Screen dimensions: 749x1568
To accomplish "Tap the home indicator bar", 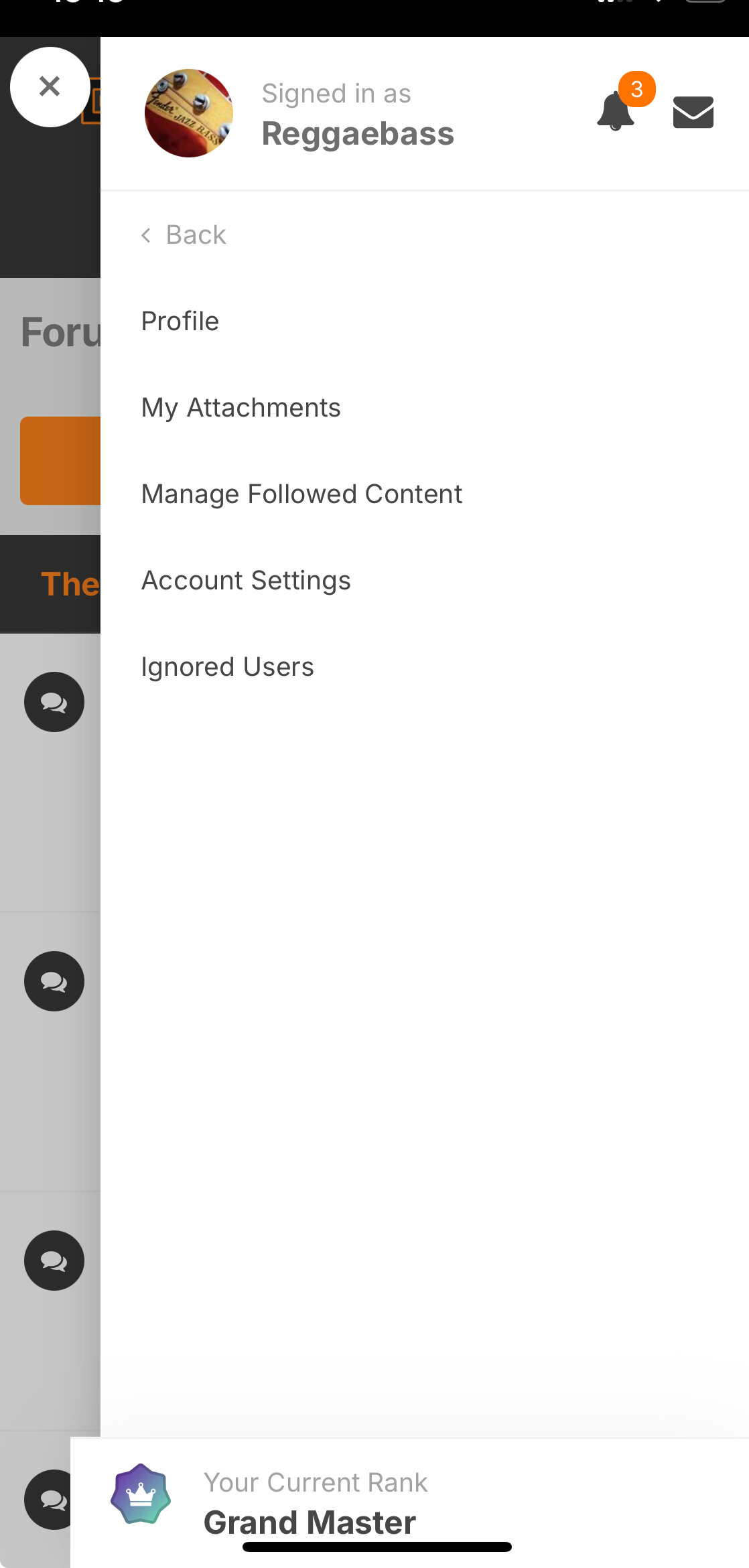I will (x=377, y=1547).
